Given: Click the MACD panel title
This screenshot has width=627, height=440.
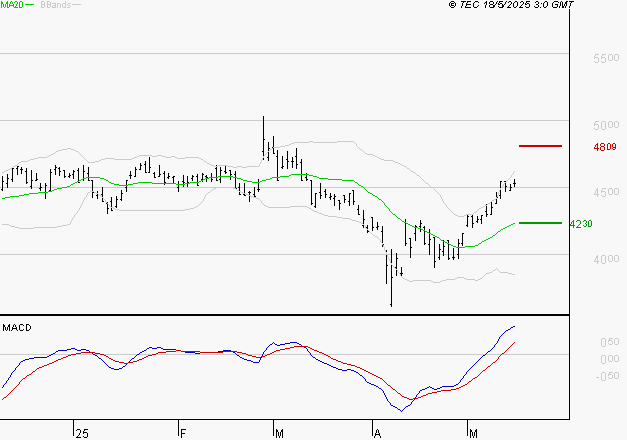Looking at the screenshot, I should [x=16, y=328].
